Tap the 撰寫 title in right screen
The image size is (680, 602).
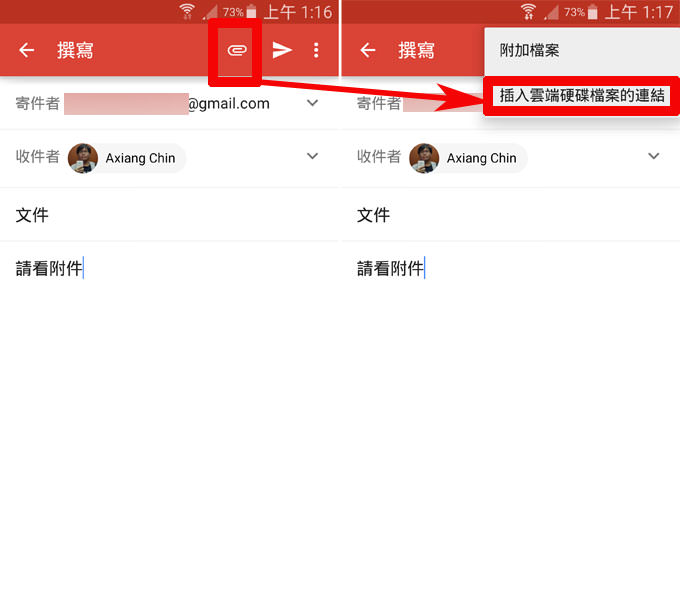point(416,50)
